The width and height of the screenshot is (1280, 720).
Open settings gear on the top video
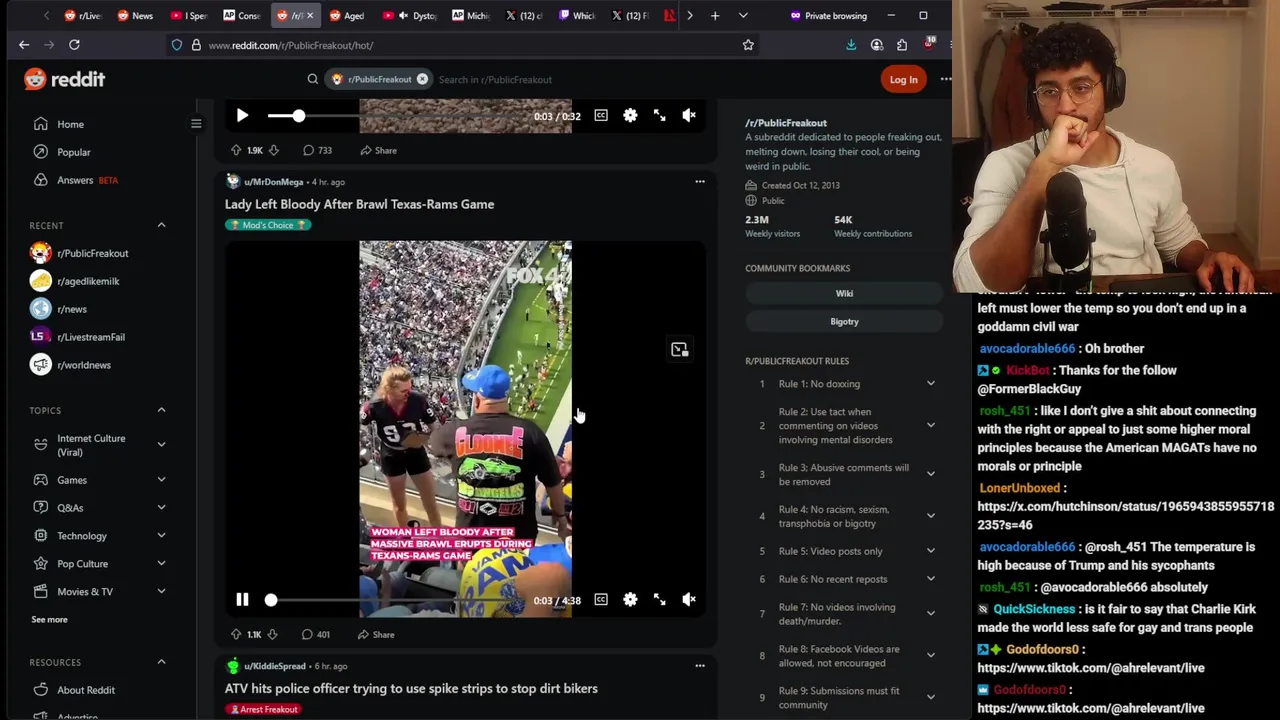[x=630, y=116]
